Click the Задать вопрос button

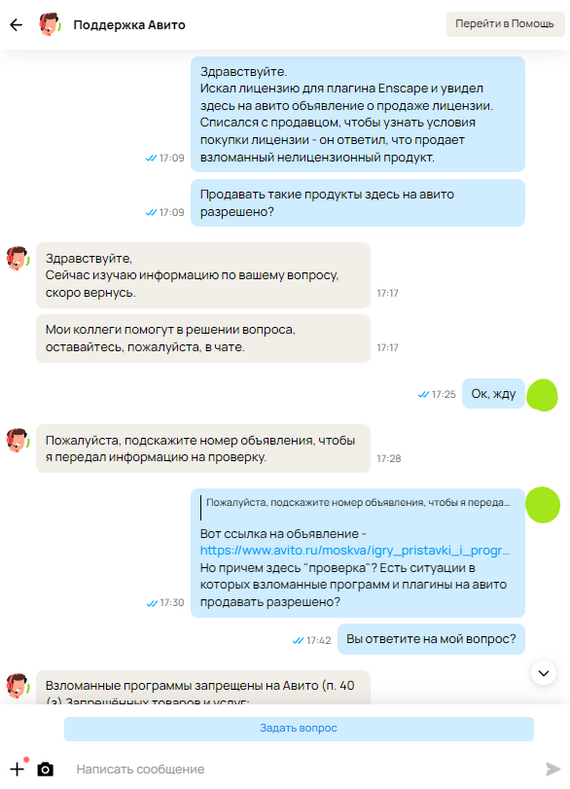pyautogui.click(x=298, y=728)
